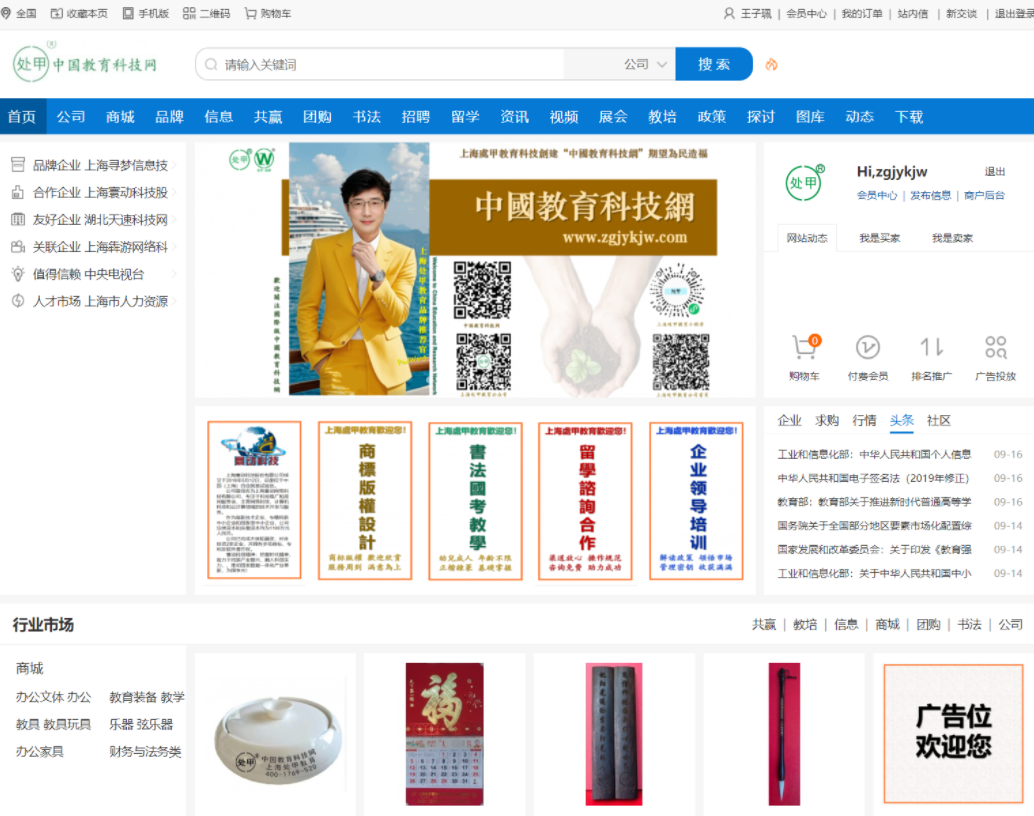Click the 值得信赖 lightbulb icon

click(x=18, y=274)
